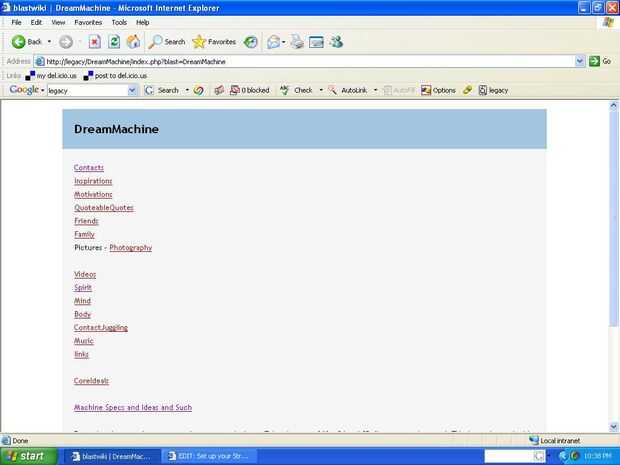Image resolution: width=620 pixels, height=465 pixels.
Task: Open the QuoteableQuotes link
Action: coord(104,208)
